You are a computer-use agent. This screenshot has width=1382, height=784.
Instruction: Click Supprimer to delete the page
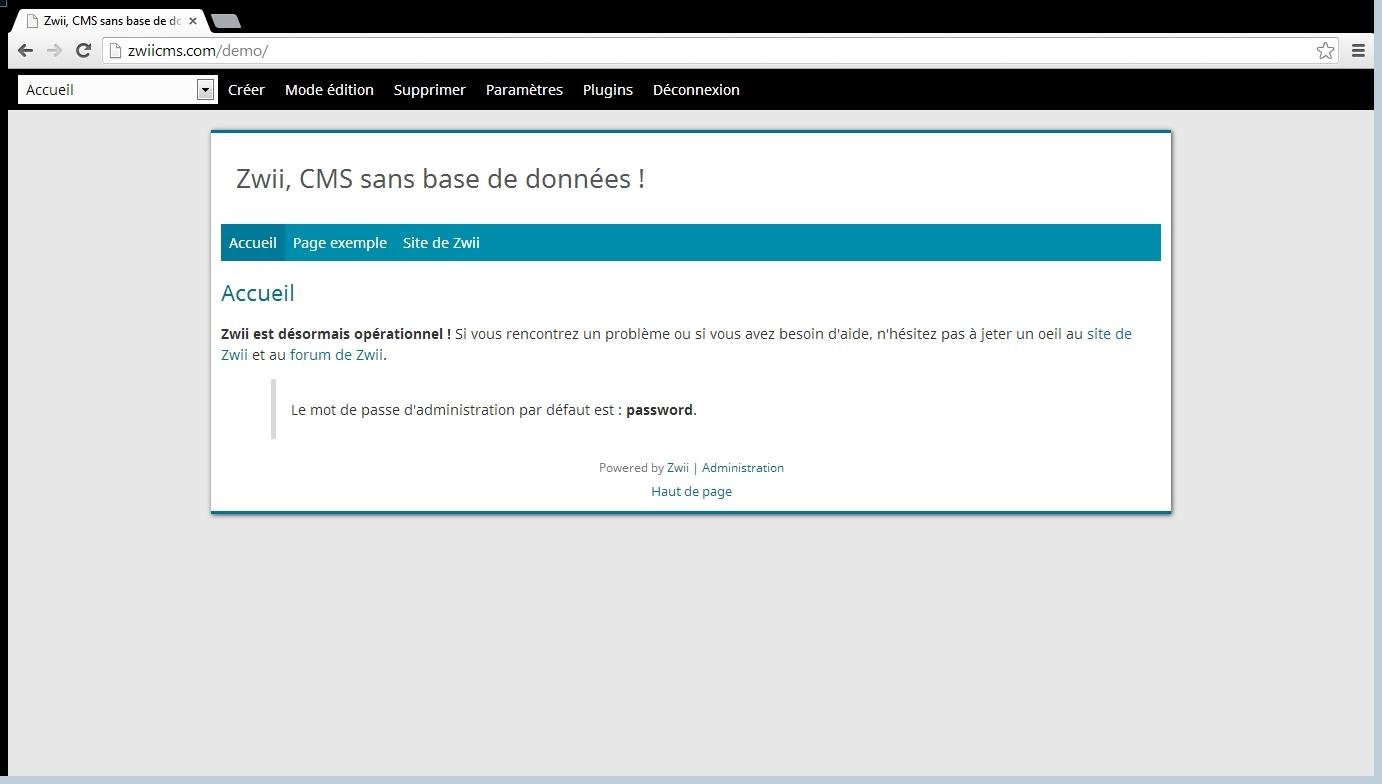(x=429, y=89)
